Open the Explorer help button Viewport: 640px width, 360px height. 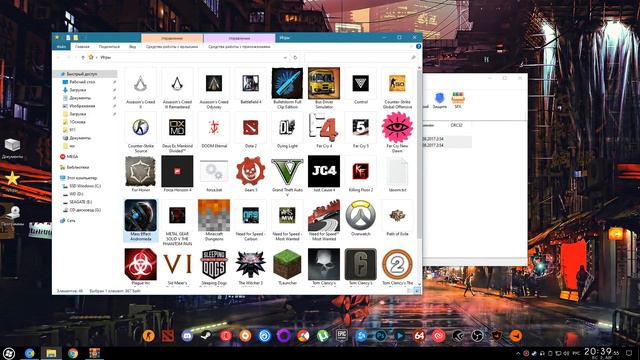pos(418,47)
